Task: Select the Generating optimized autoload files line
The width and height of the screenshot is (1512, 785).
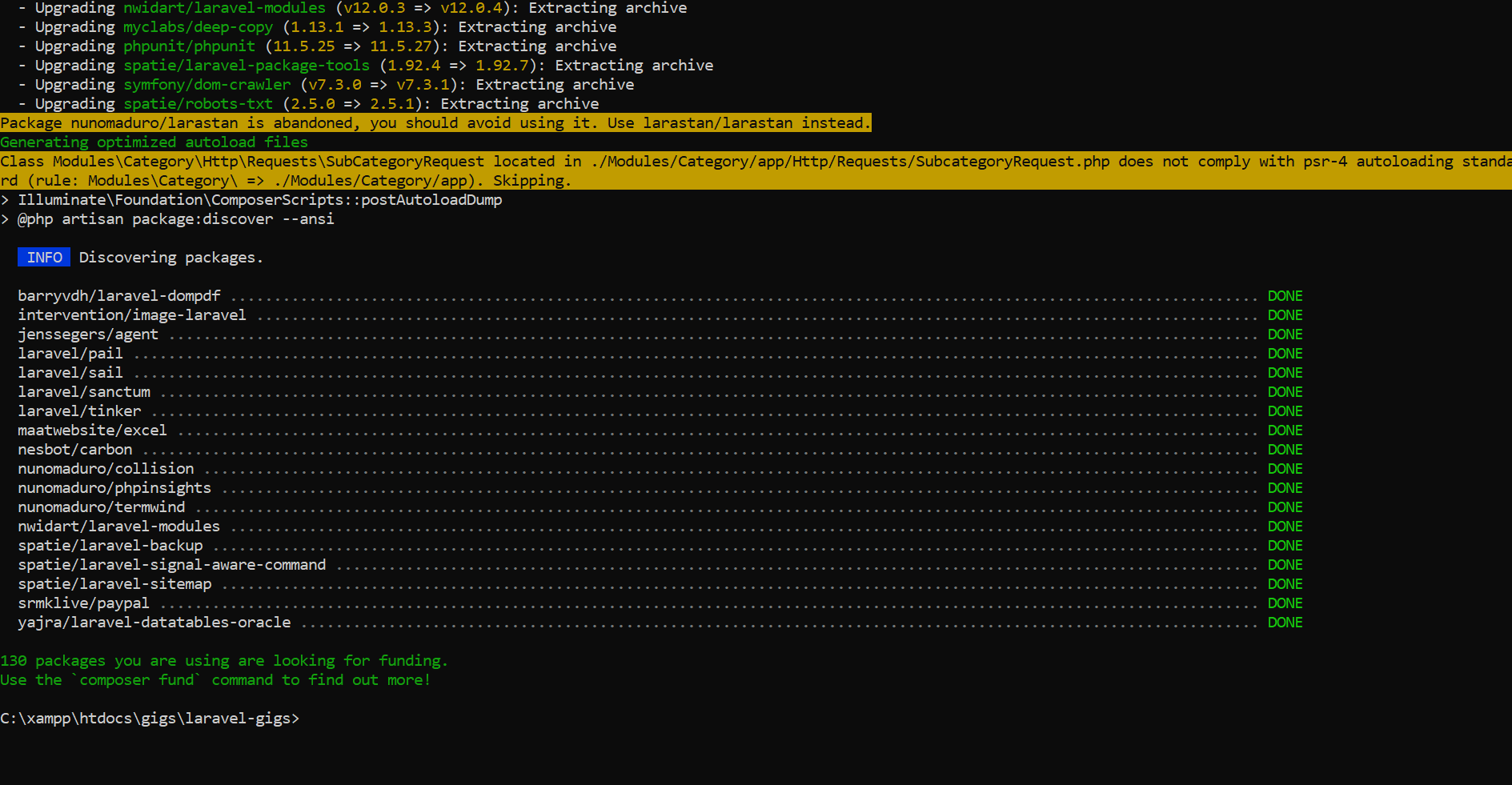Action: coord(154,142)
